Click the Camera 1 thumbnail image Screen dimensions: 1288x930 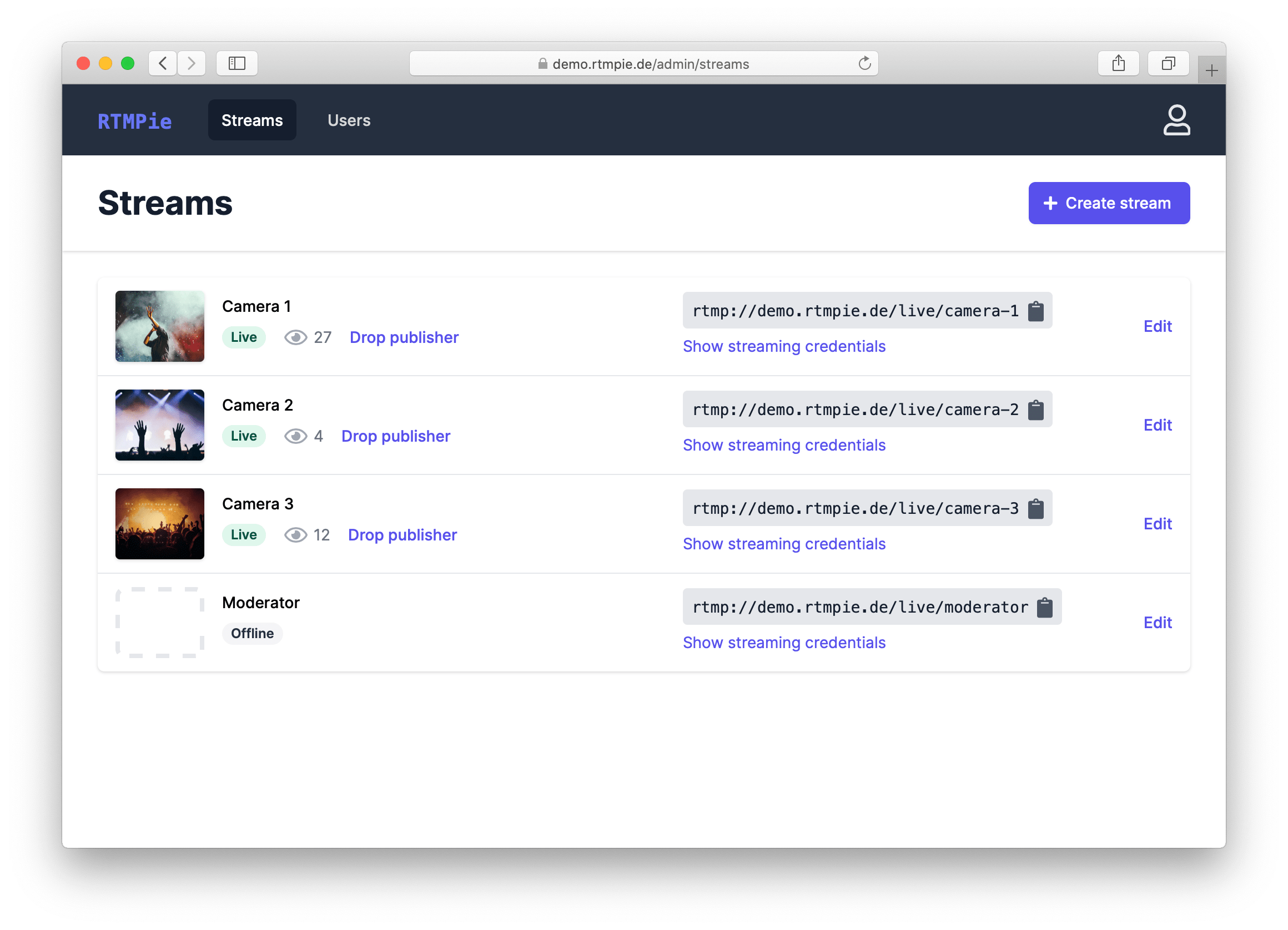click(x=160, y=325)
